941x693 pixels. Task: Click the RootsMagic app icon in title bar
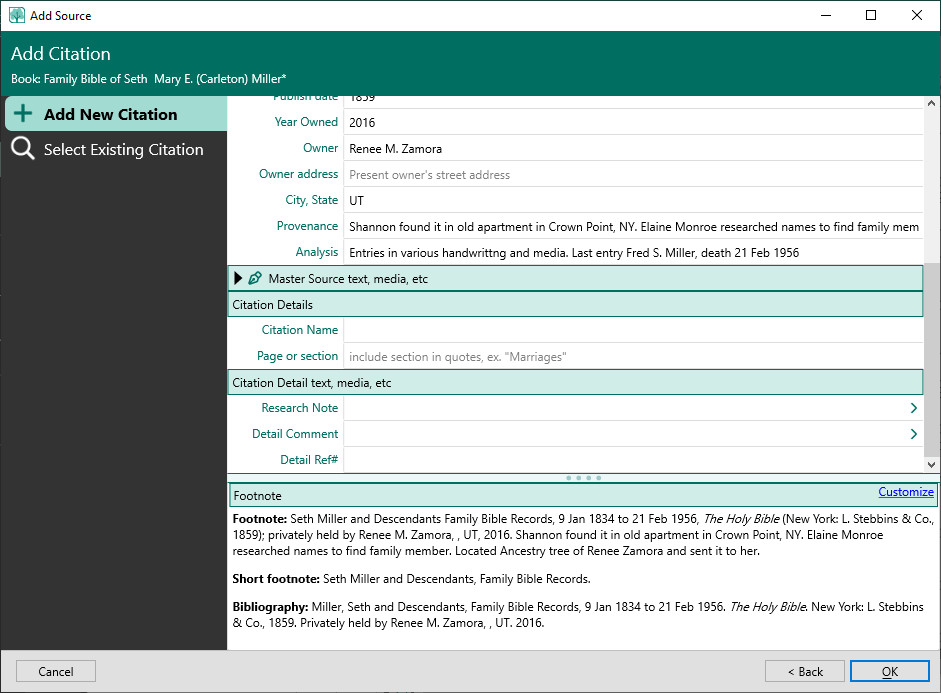[x=17, y=15]
